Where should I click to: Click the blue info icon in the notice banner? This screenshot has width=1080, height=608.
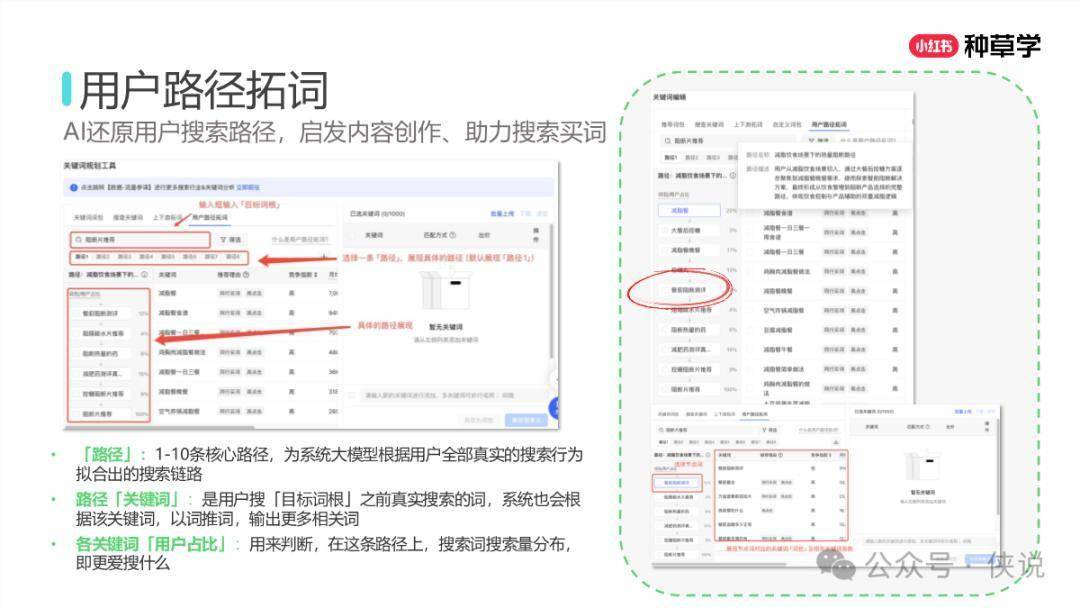coord(73,187)
